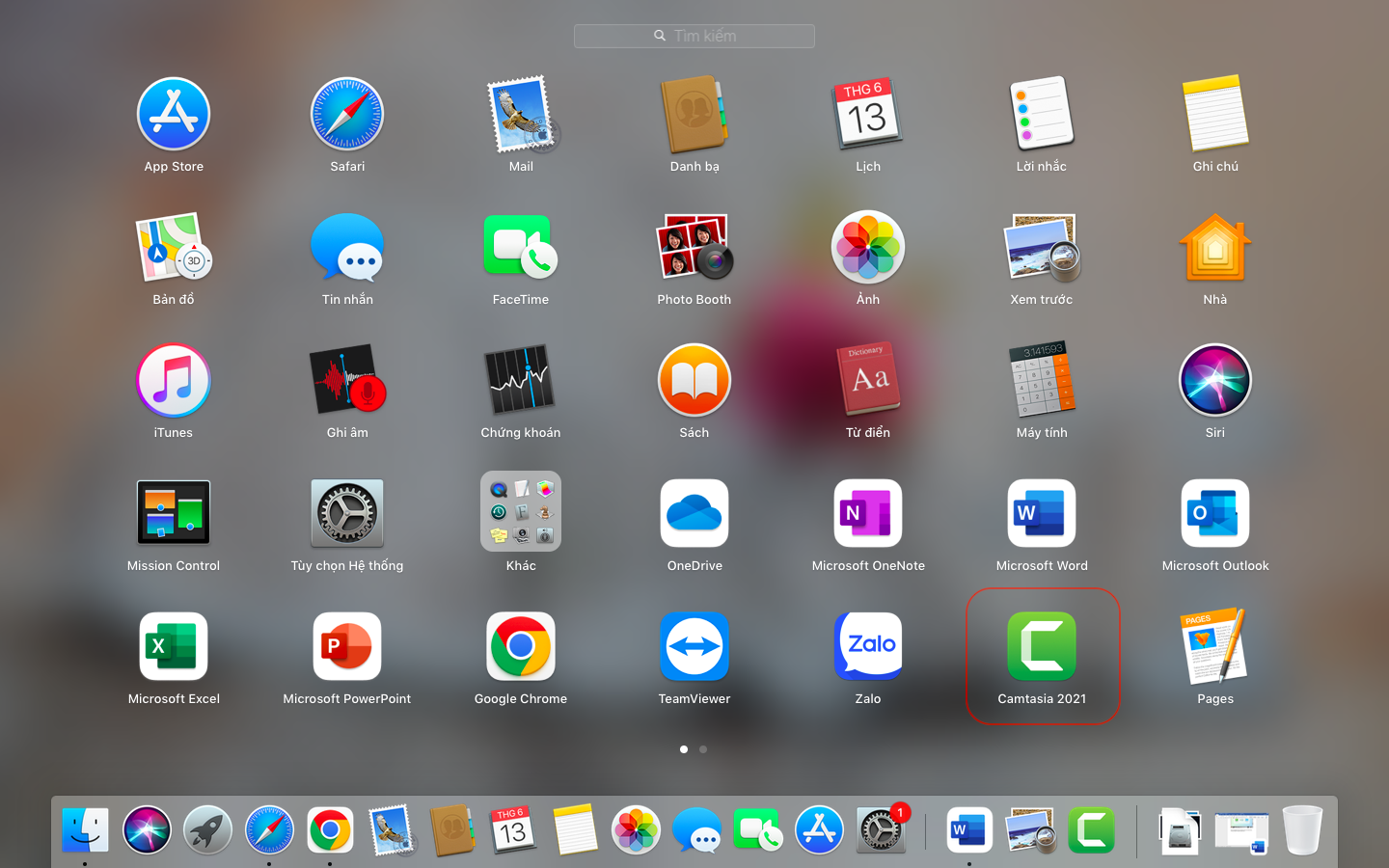Image resolution: width=1389 pixels, height=868 pixels.
Task: Select the first Launchpad page dot
Action: coord(684,749)
